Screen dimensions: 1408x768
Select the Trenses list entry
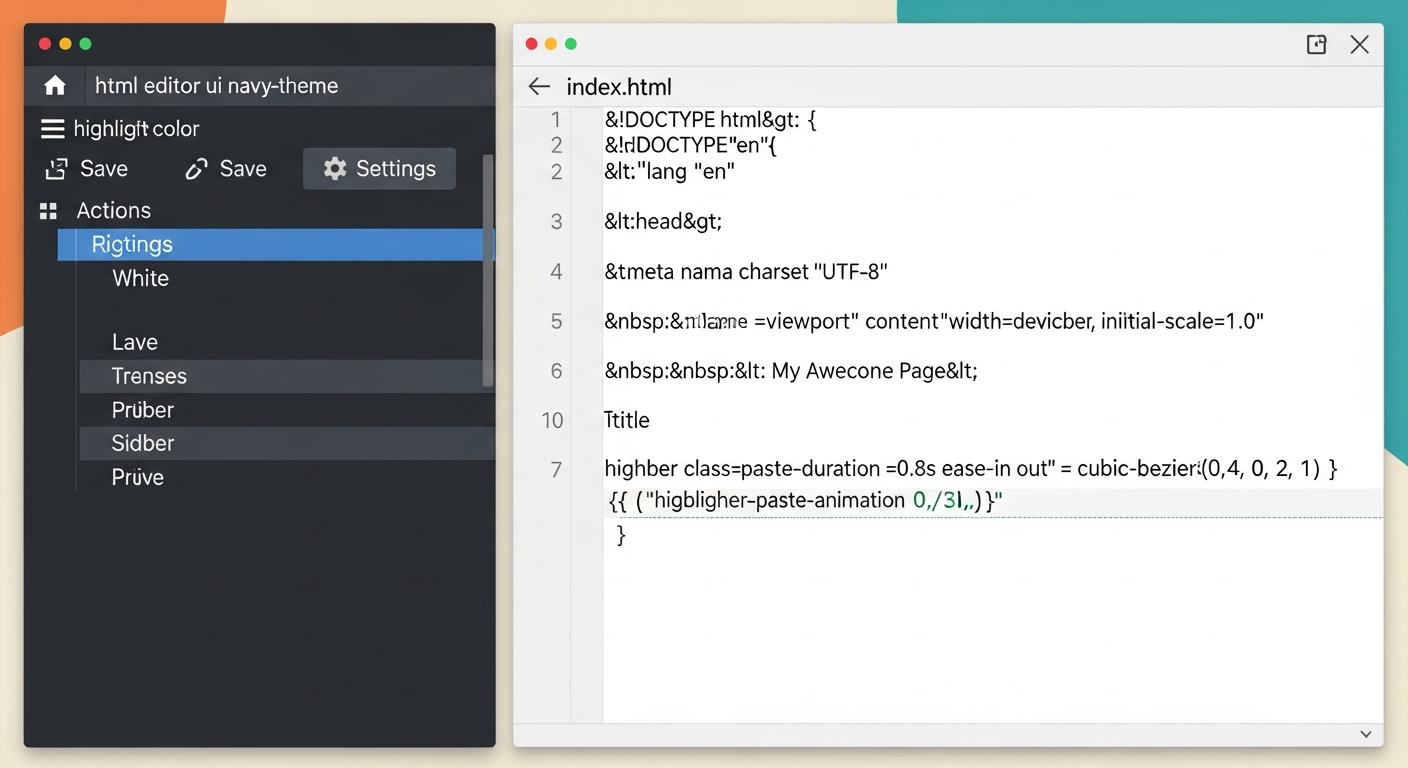(x=149, y=376)
